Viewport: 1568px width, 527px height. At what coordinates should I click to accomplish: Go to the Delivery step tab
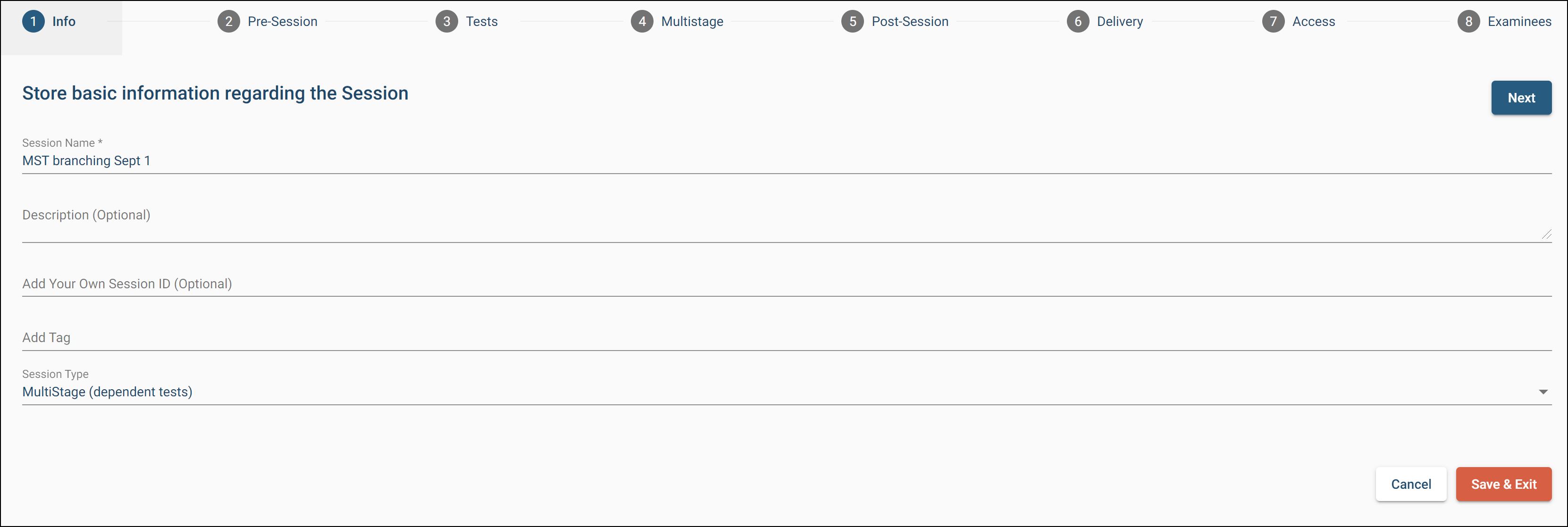(1119, 21)
